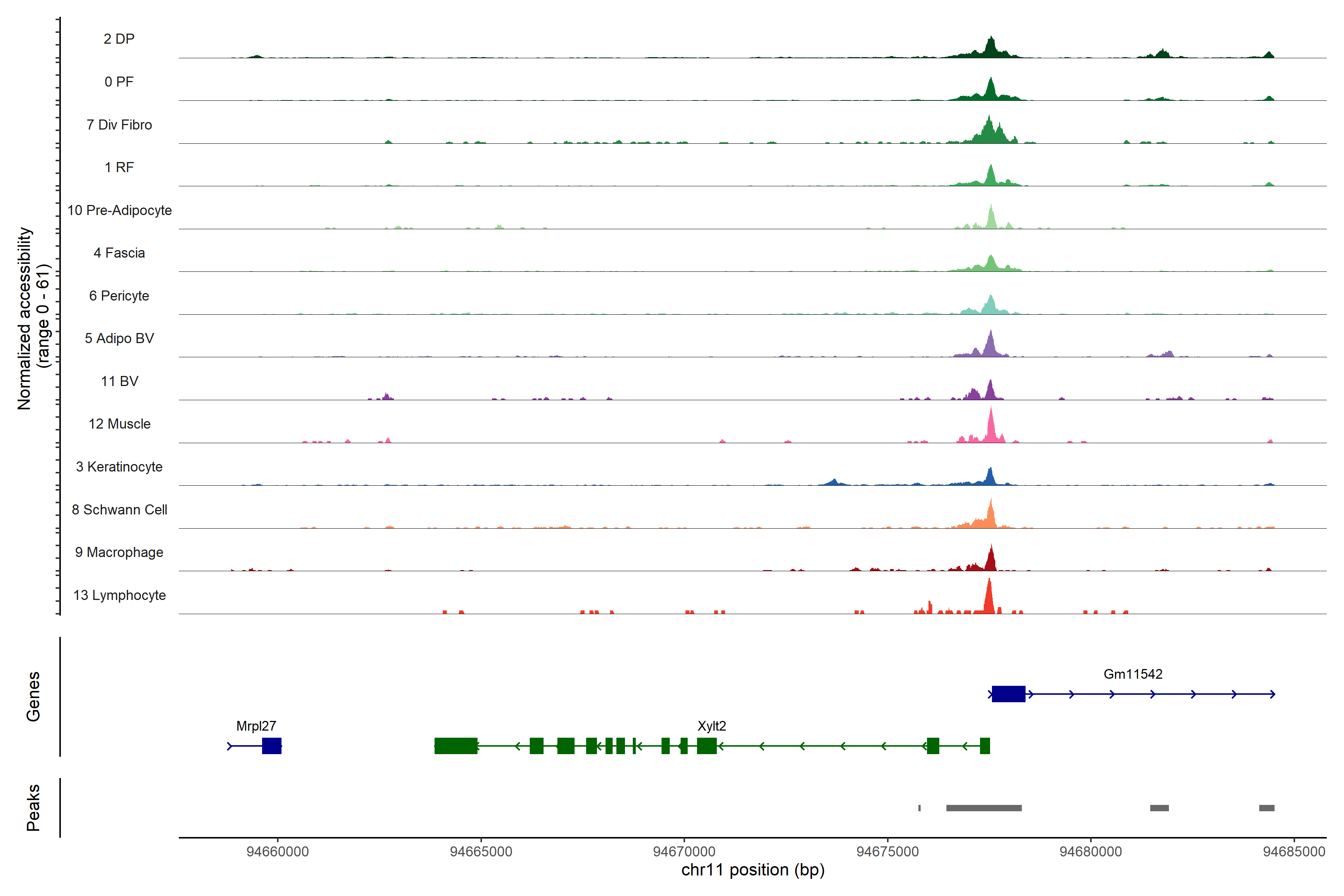Click the rightmost gray peak bar
1344x896 pixels.
pyautogui.click(x=1266, y=808)
